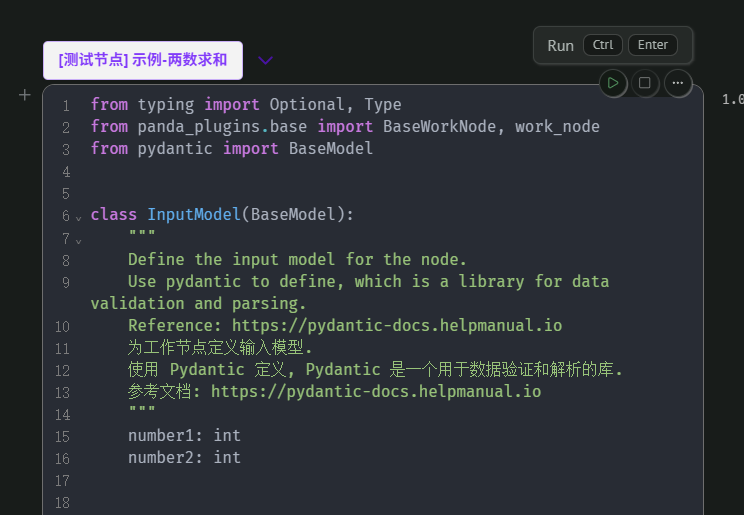Viewport: 744px width, 515px height.
Task: Click the '使用 Pydantic 定义' comment on line 12
Action: (x=206, y=370)
